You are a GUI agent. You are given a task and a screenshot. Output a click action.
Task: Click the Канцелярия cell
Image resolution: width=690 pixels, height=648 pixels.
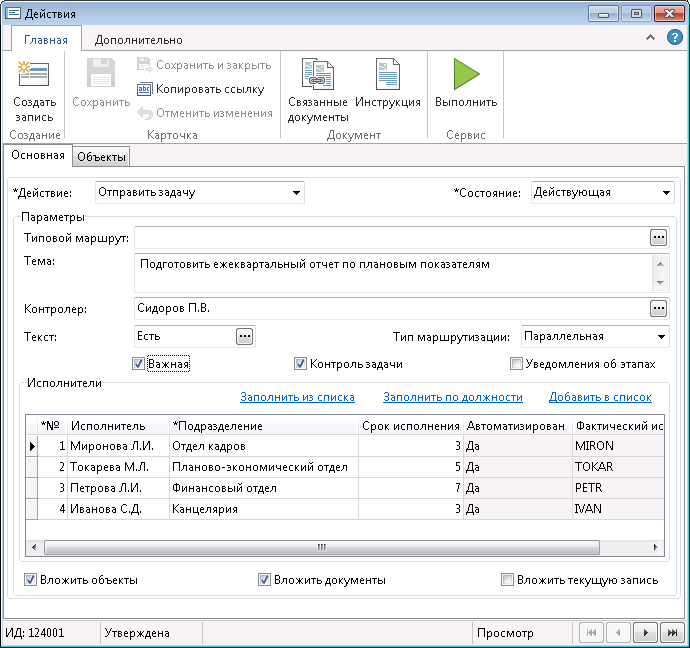point(264,509)
